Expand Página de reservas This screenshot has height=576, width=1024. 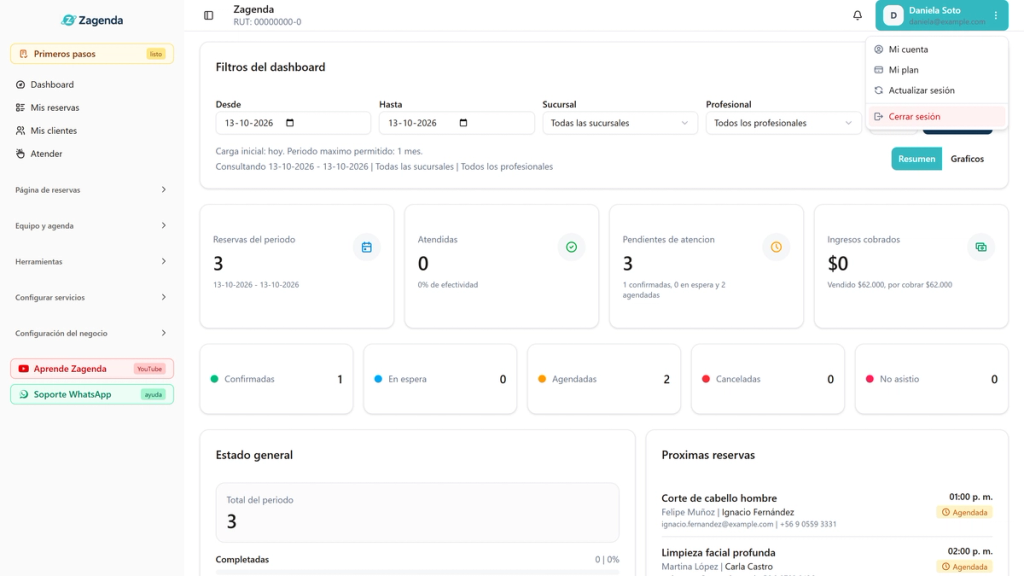click(x=92, y=190)
